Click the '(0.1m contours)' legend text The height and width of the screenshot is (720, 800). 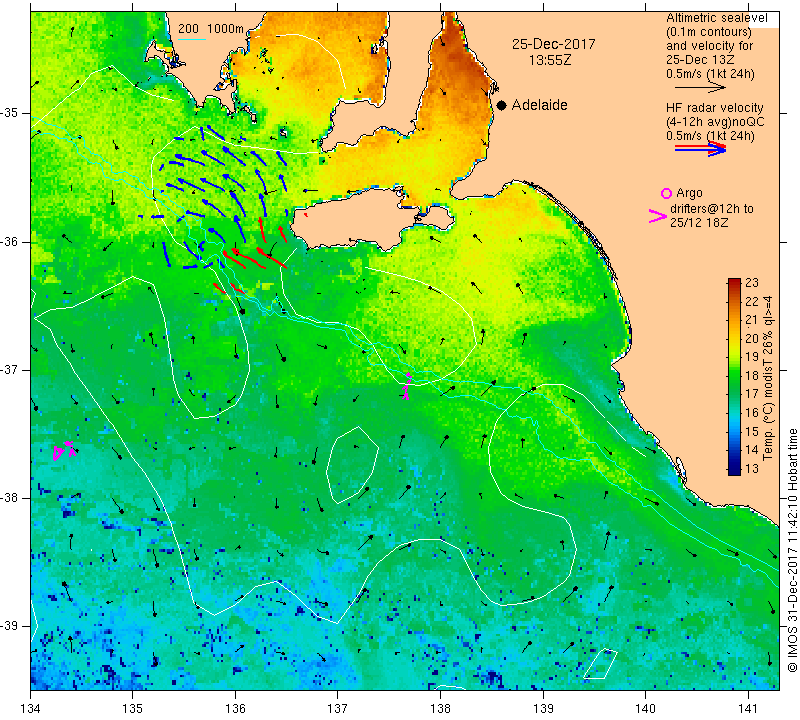708,32
